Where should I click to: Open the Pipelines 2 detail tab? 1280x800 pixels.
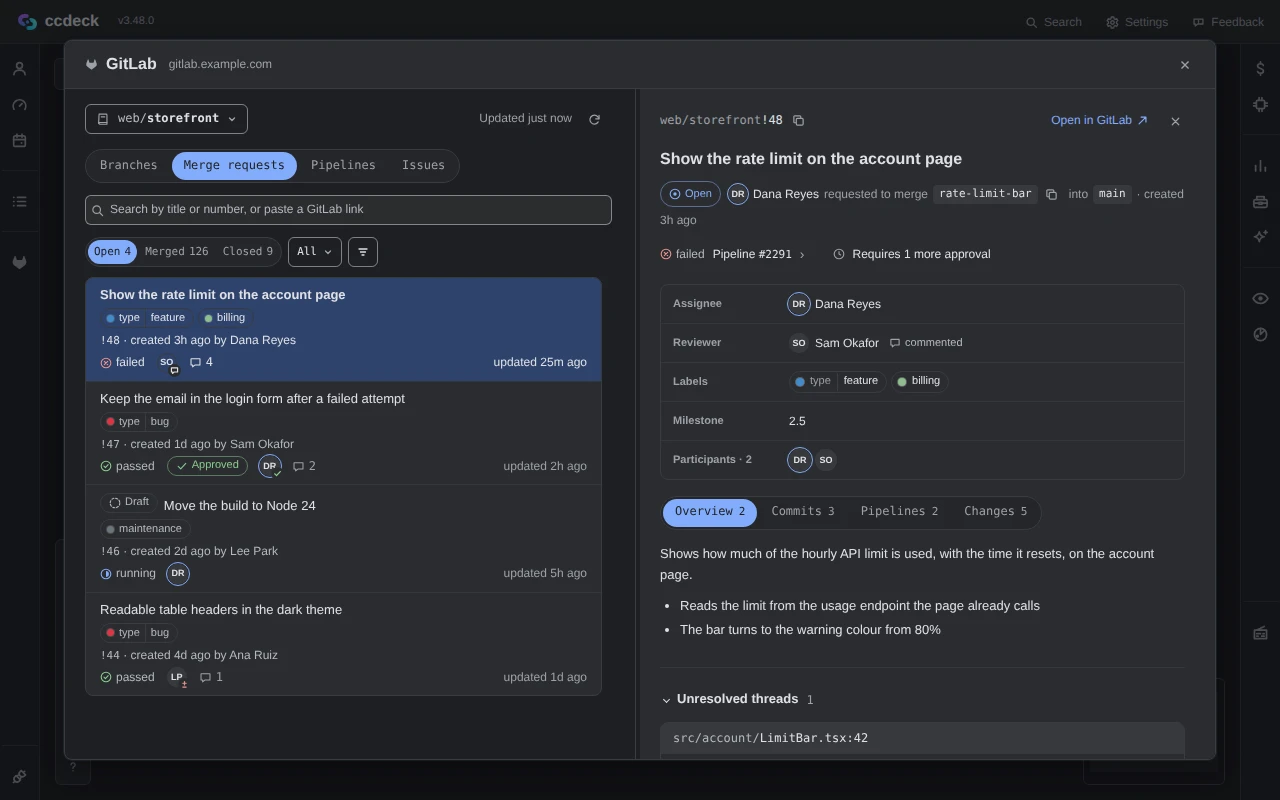pos(899,512)
